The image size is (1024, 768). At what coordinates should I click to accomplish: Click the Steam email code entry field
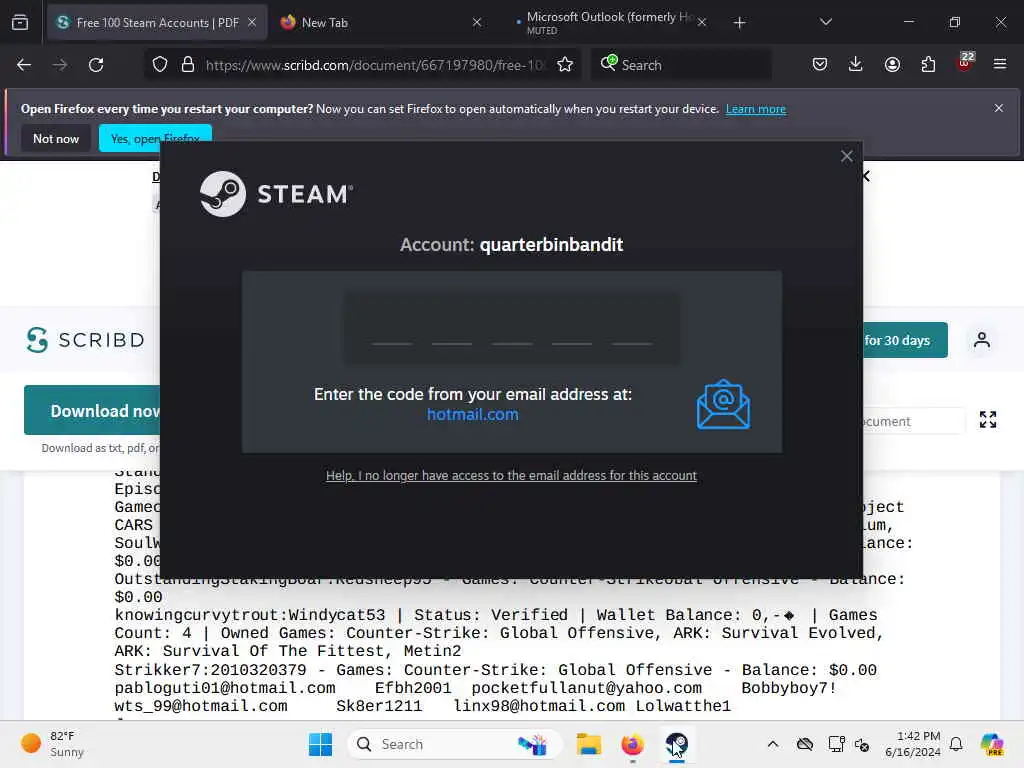(x=511, y=328)
